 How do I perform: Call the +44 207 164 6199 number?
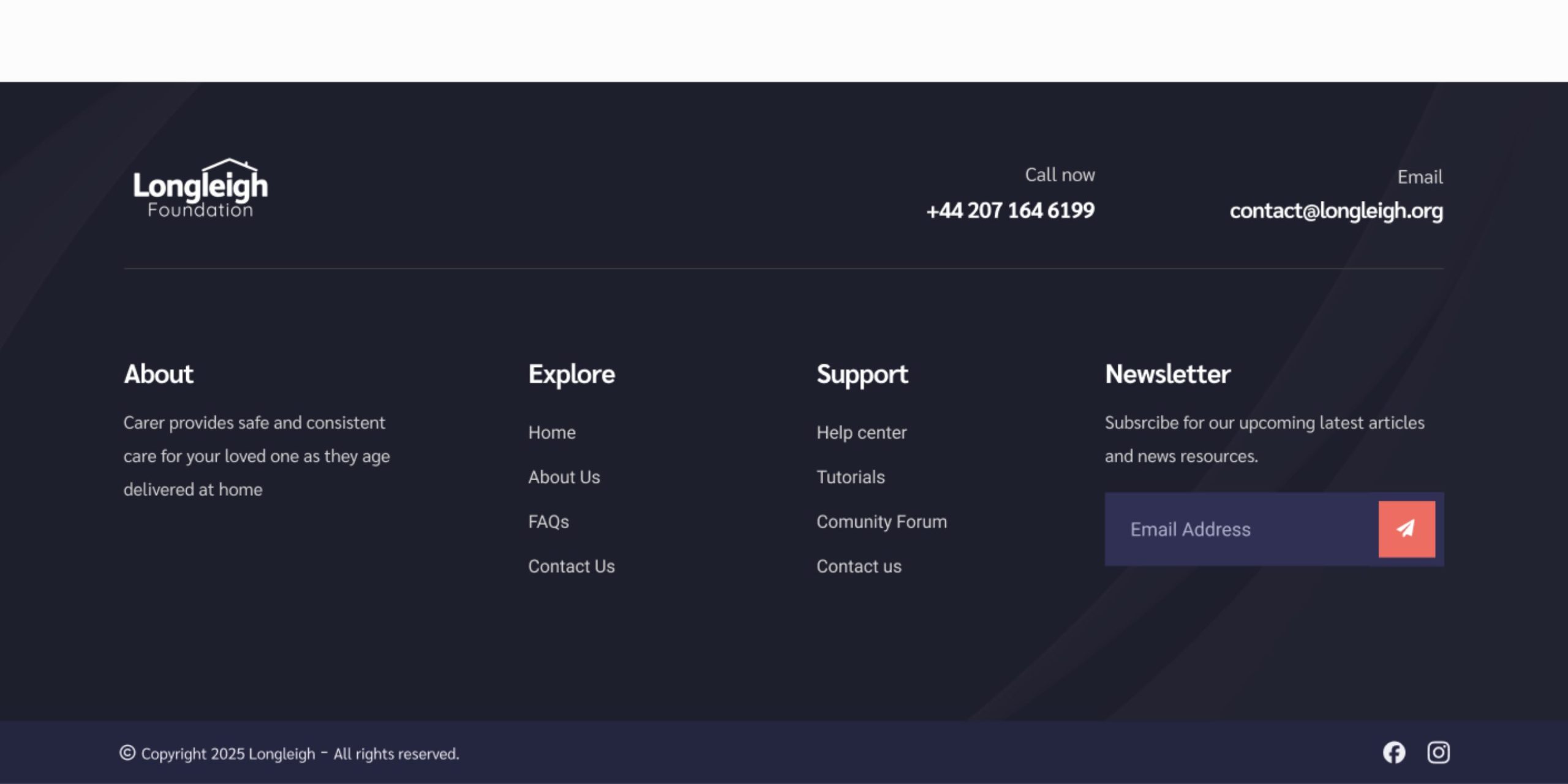[x=1010, y=211]
